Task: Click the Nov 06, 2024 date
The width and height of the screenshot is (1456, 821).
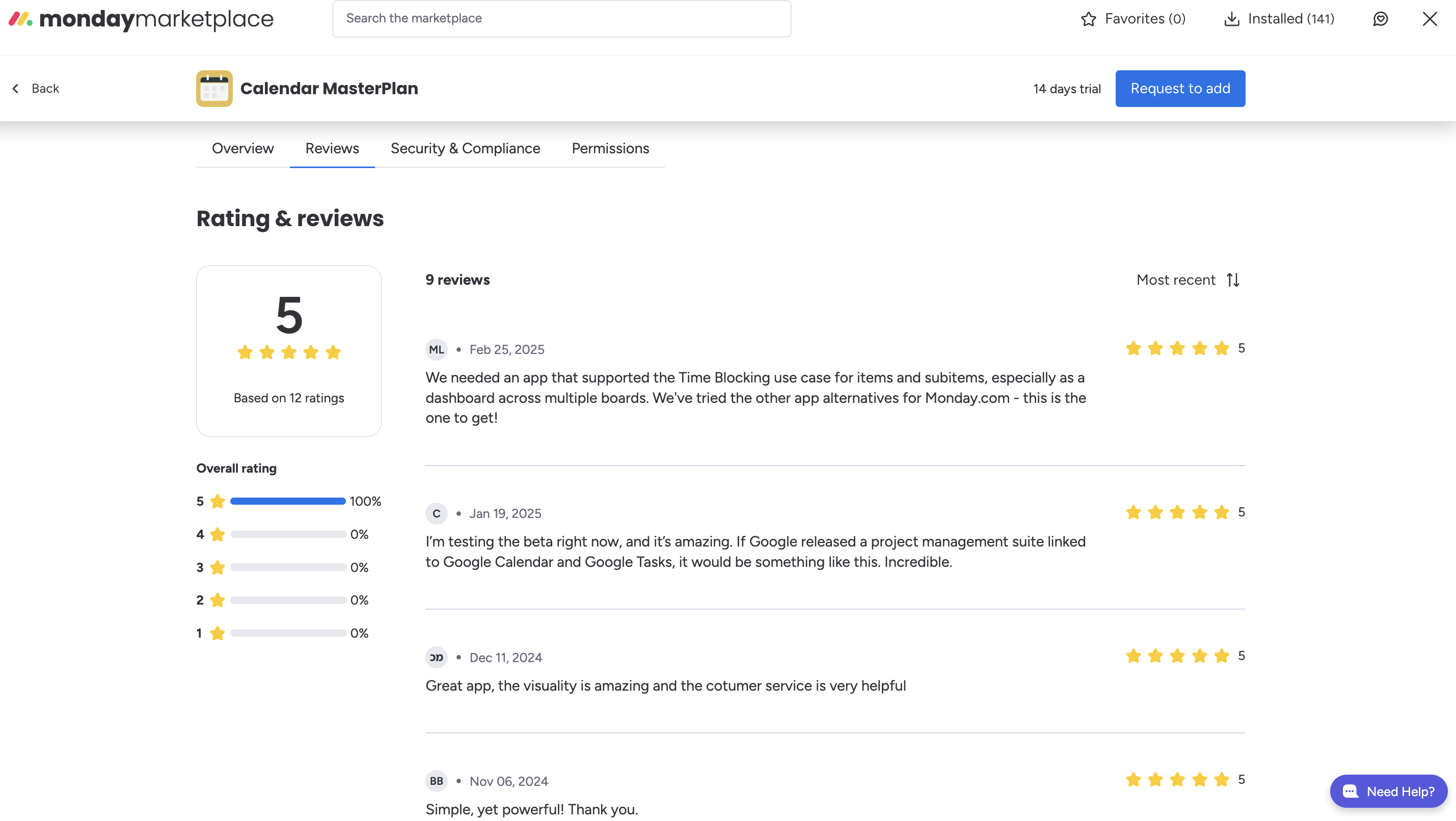Action: (x=509, y=781)
